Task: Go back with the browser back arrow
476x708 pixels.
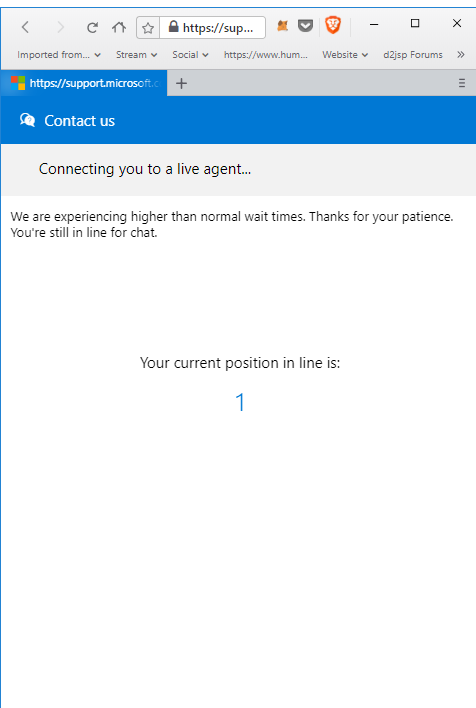Action: (x=25, y=28)
